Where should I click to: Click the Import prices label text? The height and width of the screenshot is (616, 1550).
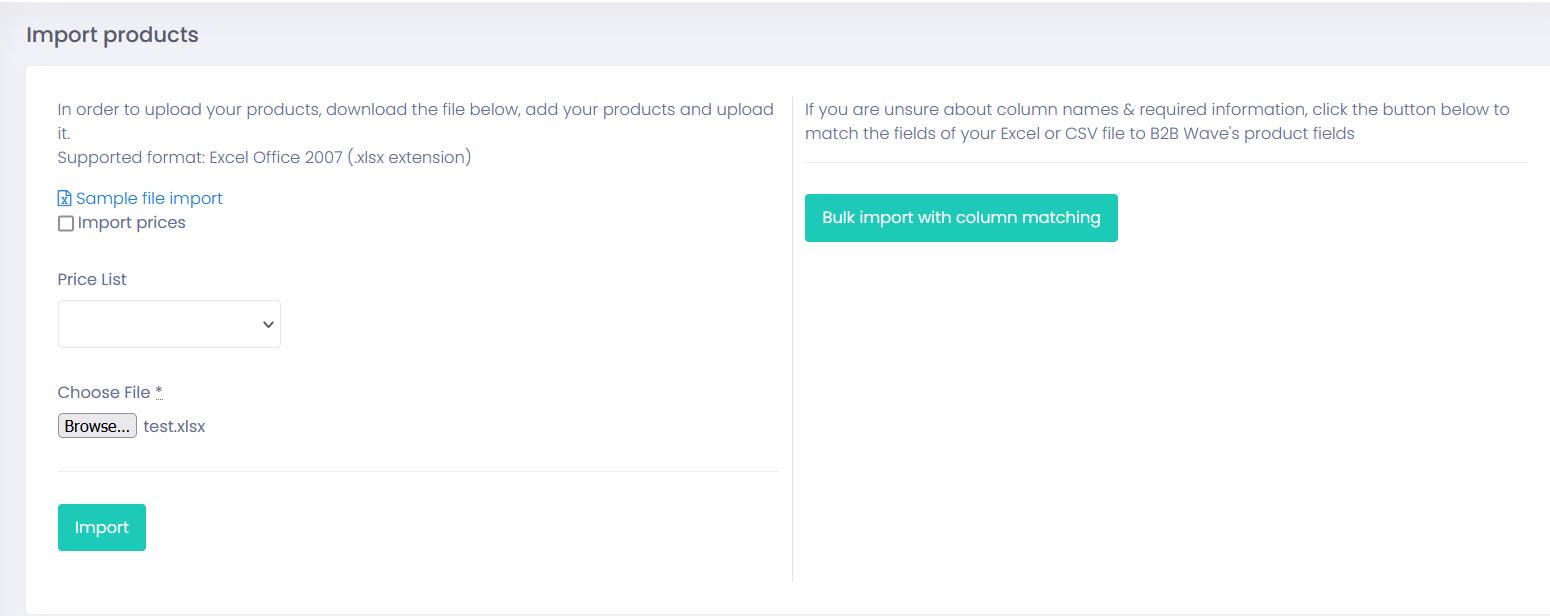[131, 223]
